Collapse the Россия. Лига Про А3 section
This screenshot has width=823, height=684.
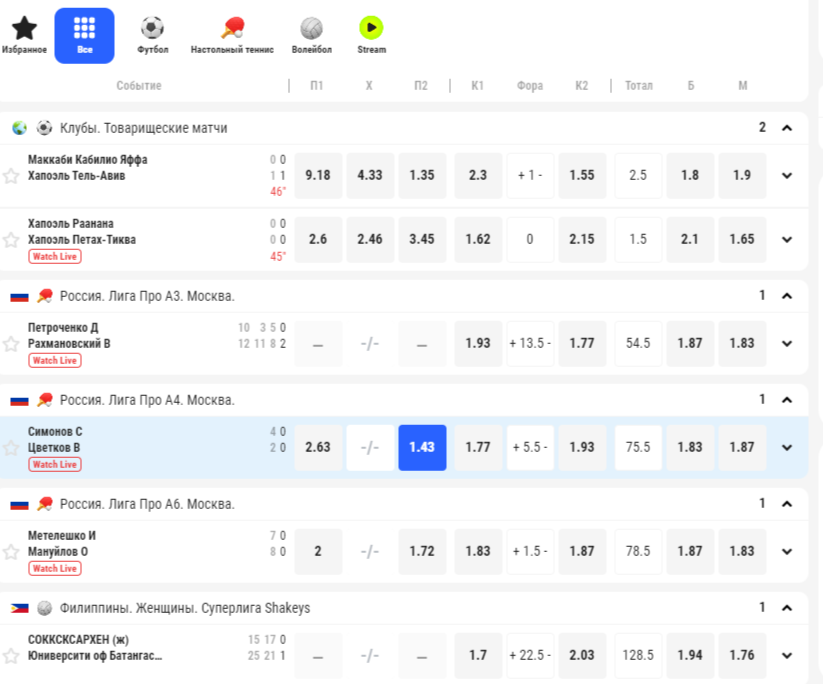point(787,296)
